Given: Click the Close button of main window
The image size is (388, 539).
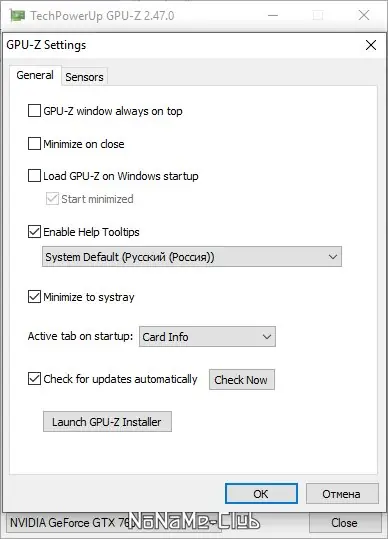Looking at the screenshot, I should [x=344, y=523].
